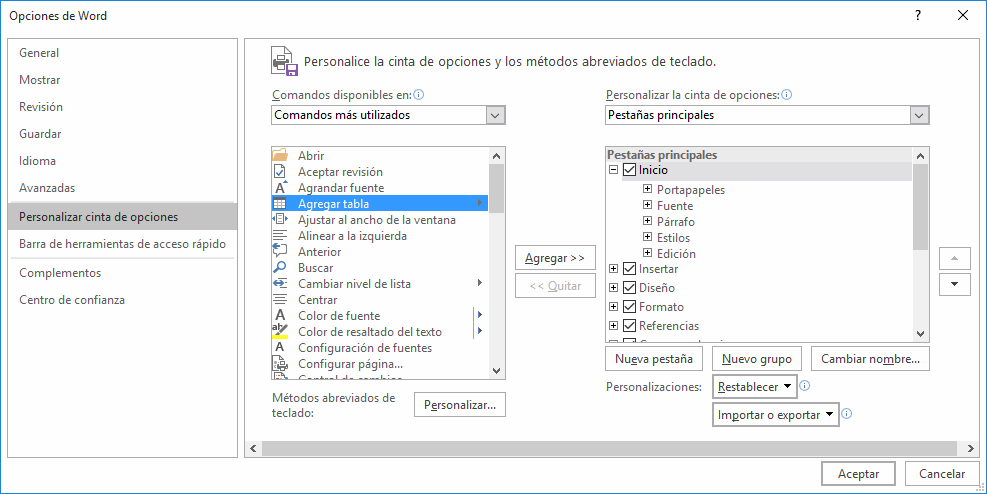Click the Personalizar keyboard shortcuts button

coord(460,405)
